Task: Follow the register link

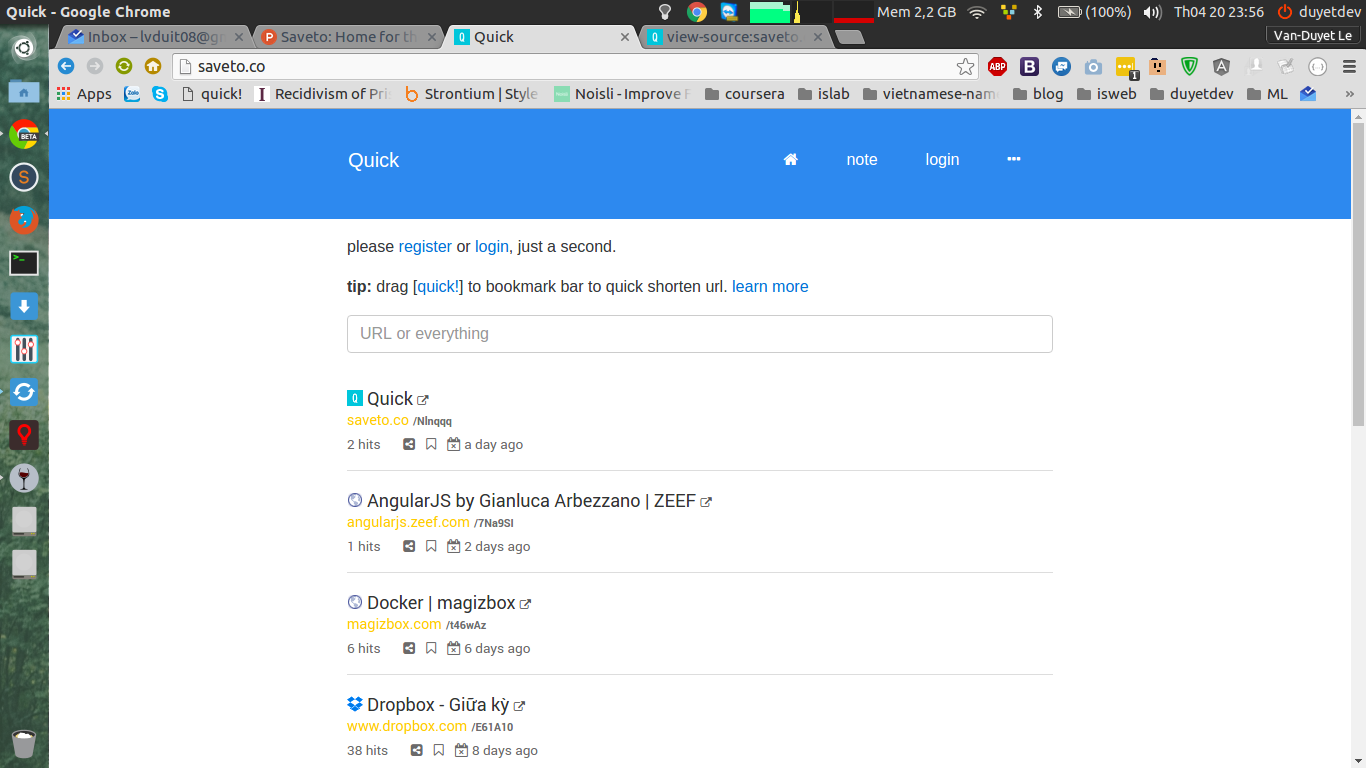Action: coord(425,246)
